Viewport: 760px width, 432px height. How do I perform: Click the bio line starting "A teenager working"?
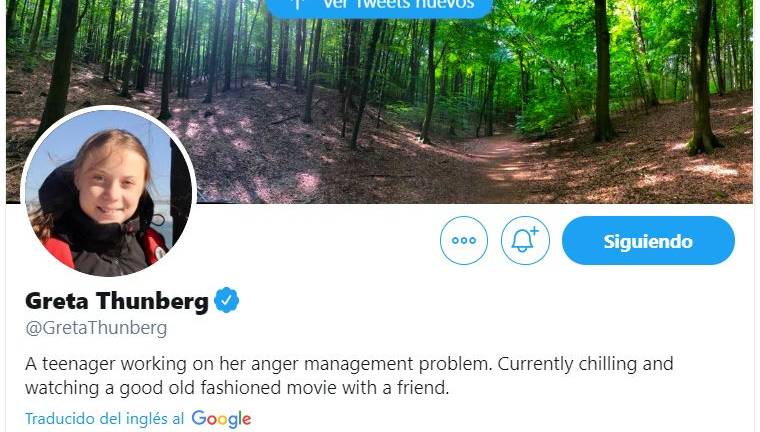tap(348, 363)
